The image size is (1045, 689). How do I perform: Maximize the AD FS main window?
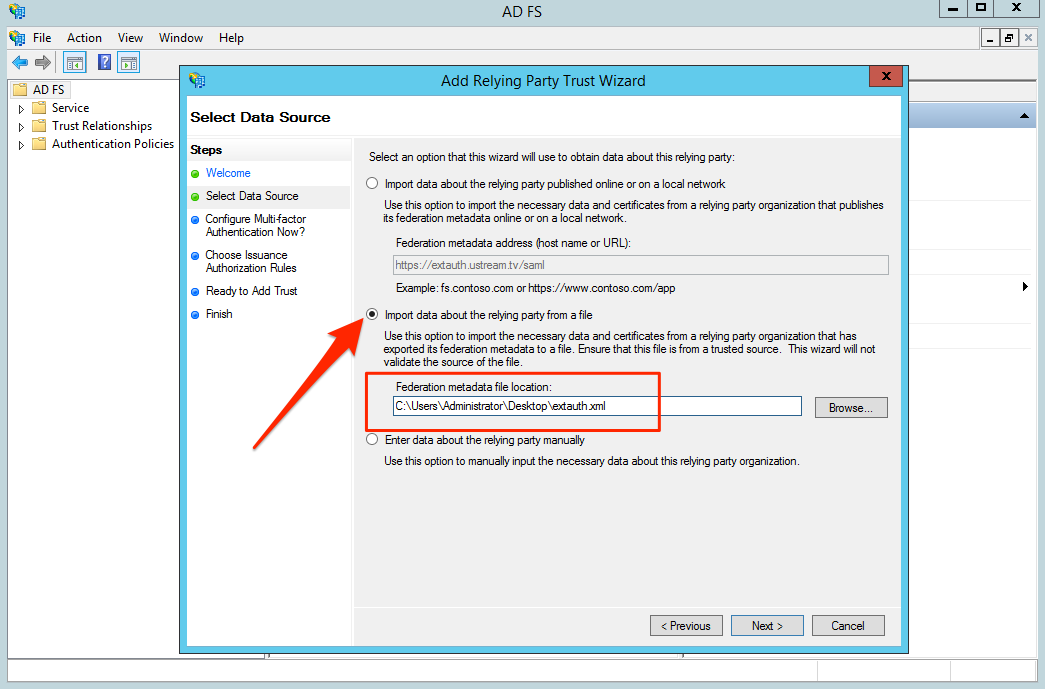[x=981, y=8]
